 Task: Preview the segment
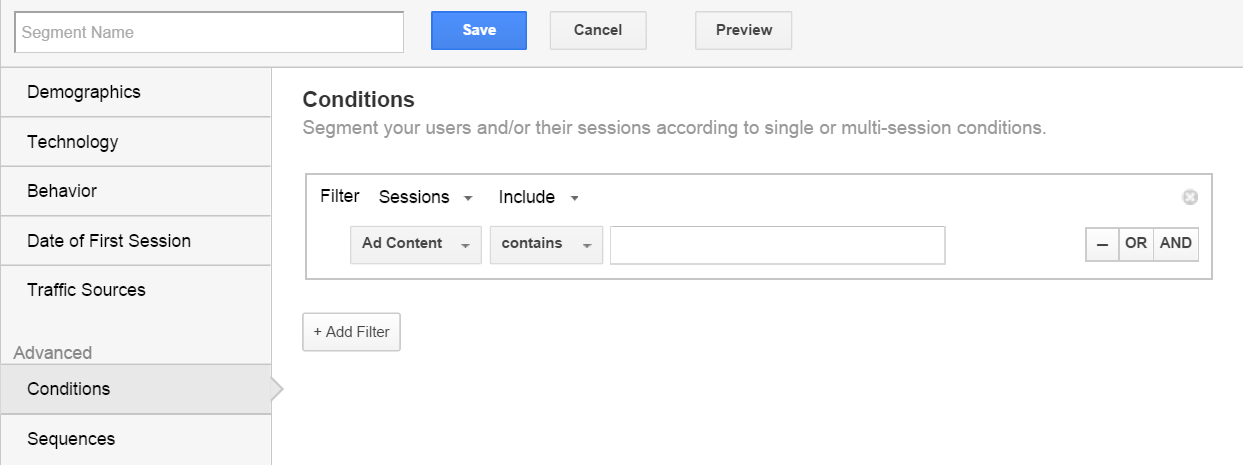pyautogui.click(x=743, y=31)
